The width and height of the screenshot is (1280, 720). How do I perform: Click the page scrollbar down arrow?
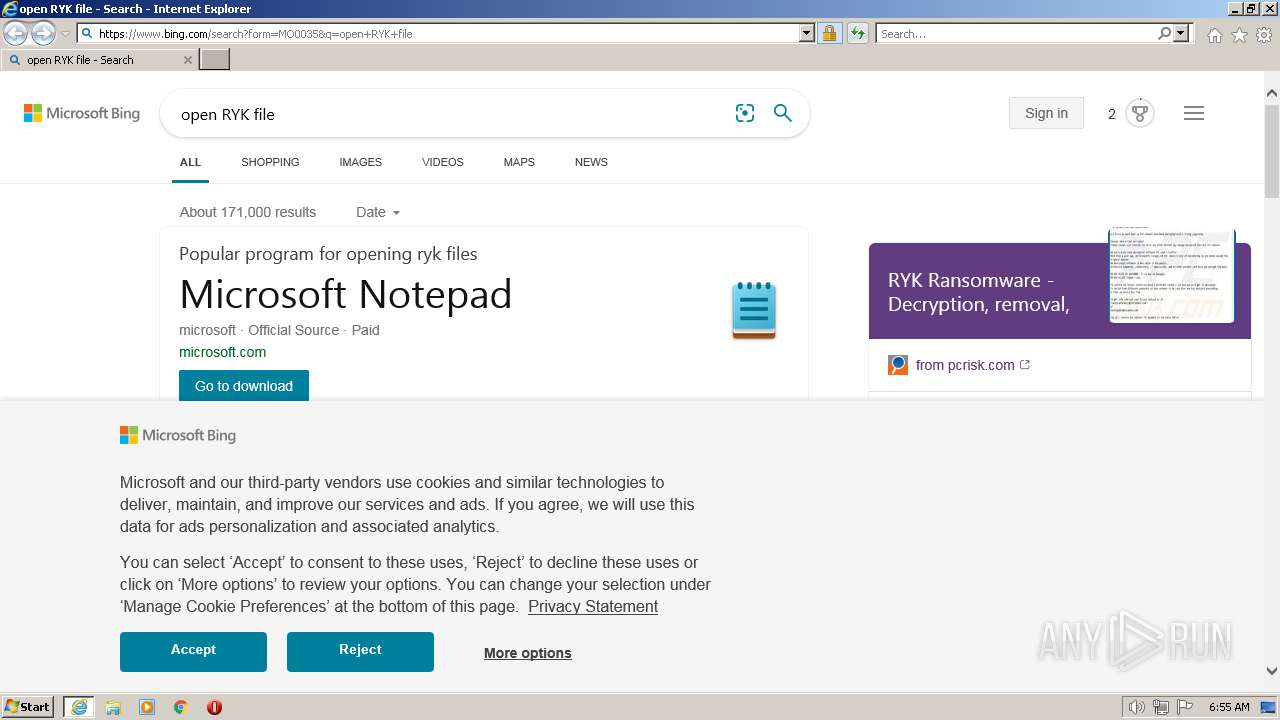click(x=1272, y=671)
